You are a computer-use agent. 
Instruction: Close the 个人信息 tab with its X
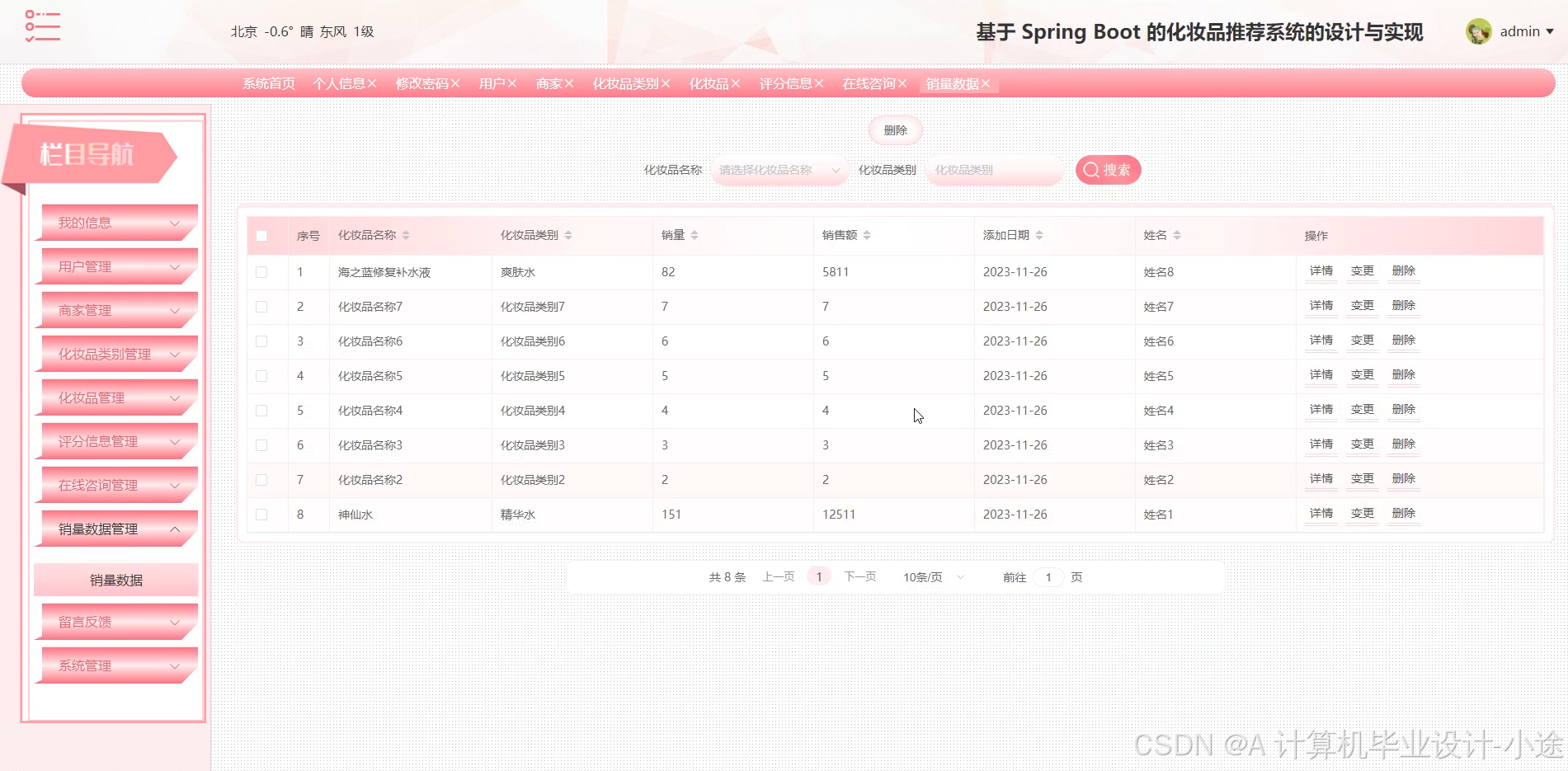[x=372, y=83]
